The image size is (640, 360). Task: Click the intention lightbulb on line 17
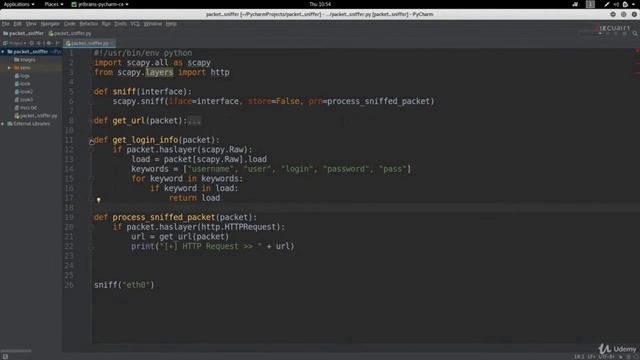[x=98, y=200]
